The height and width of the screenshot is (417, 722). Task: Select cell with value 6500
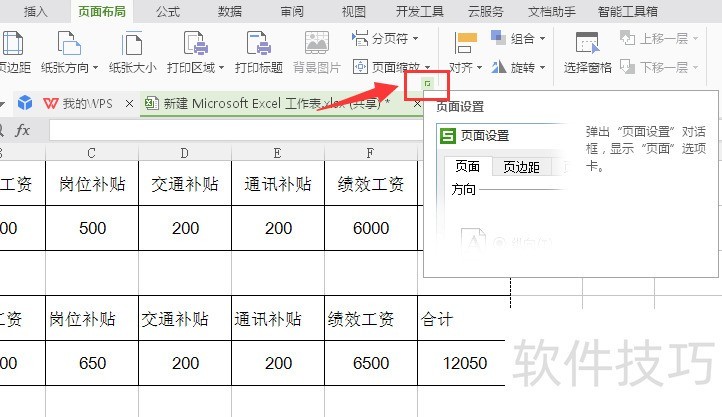coord(371,363)
